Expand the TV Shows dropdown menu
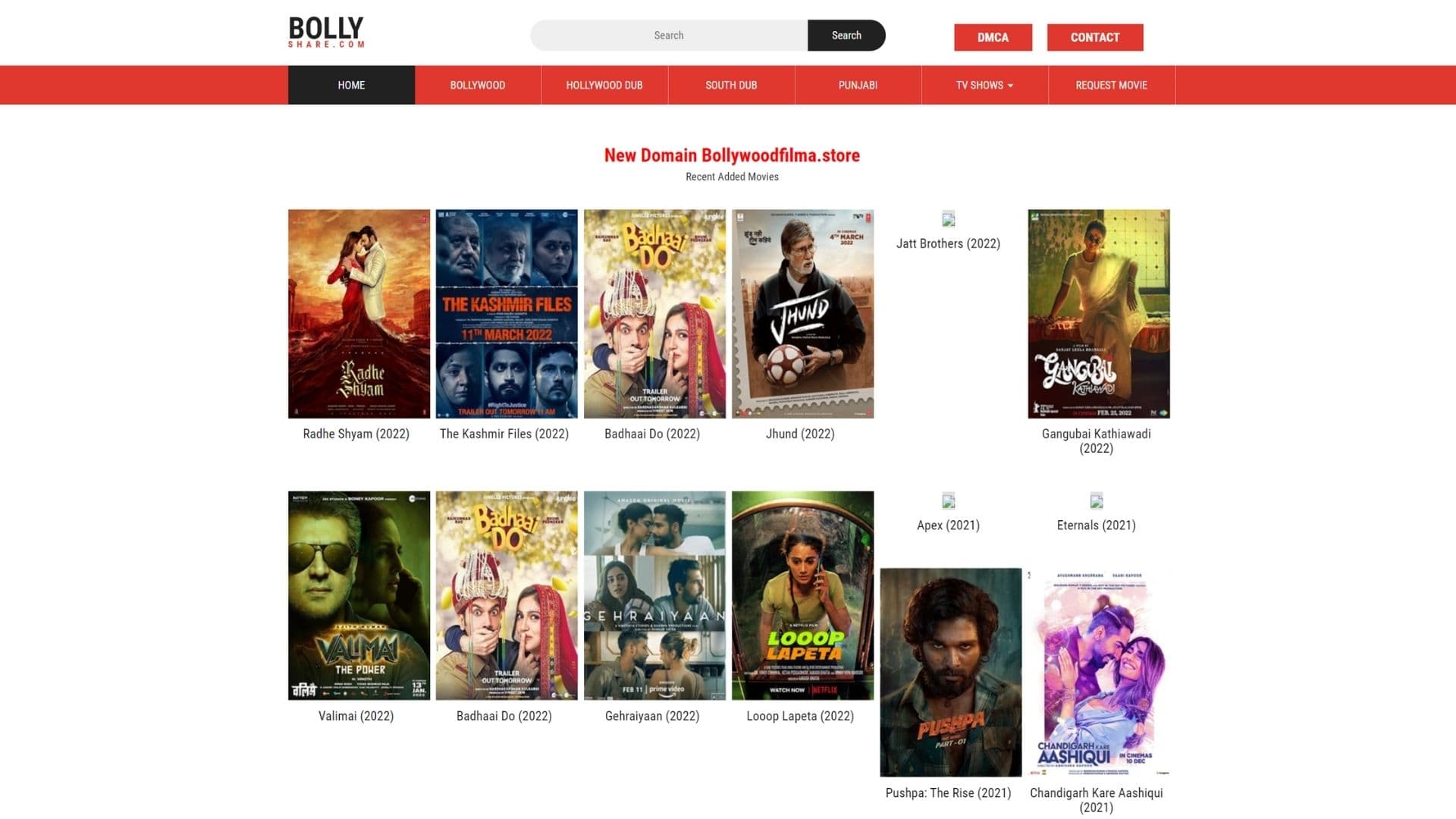1456x819 pixels. [984, 85]
